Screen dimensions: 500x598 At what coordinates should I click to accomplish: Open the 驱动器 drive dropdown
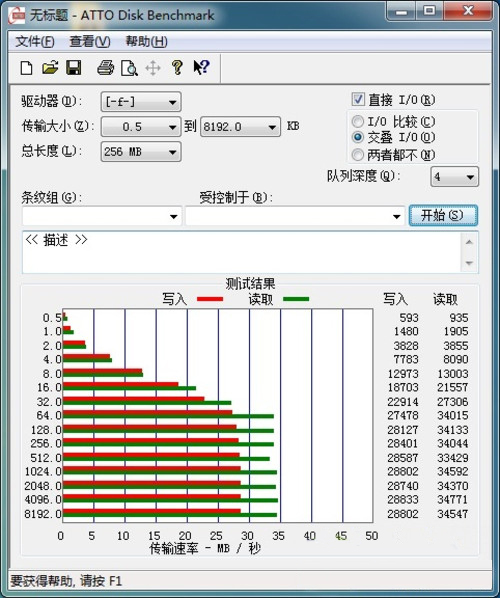point(141,102)
